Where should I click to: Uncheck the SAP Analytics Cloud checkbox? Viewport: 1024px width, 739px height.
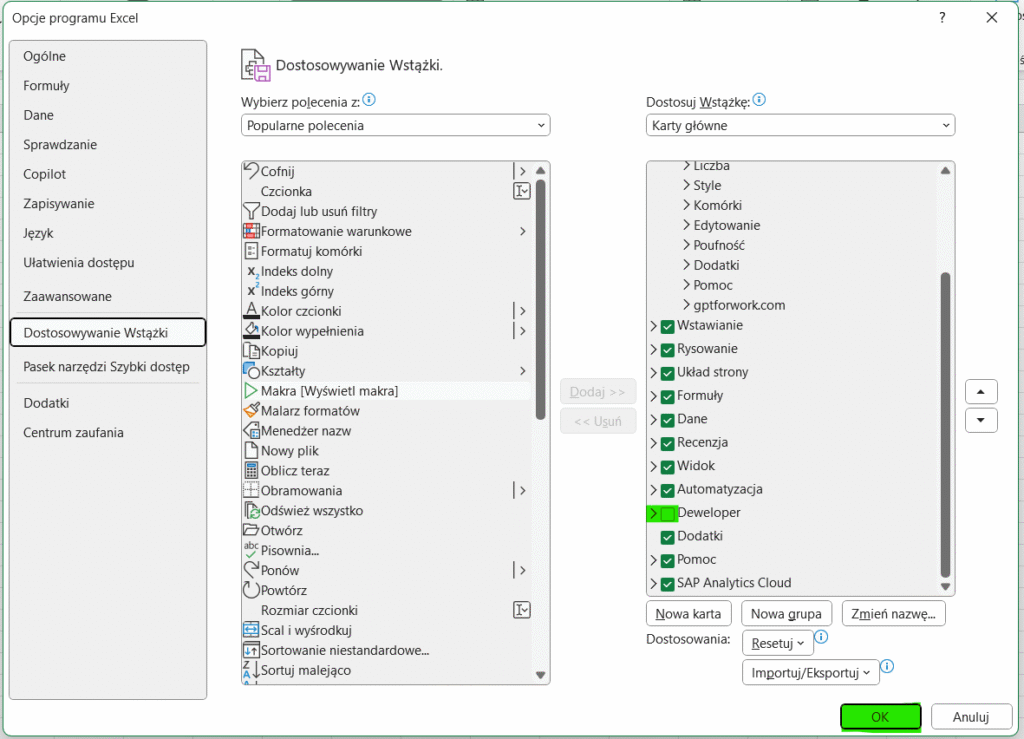[x=667, y=584]
